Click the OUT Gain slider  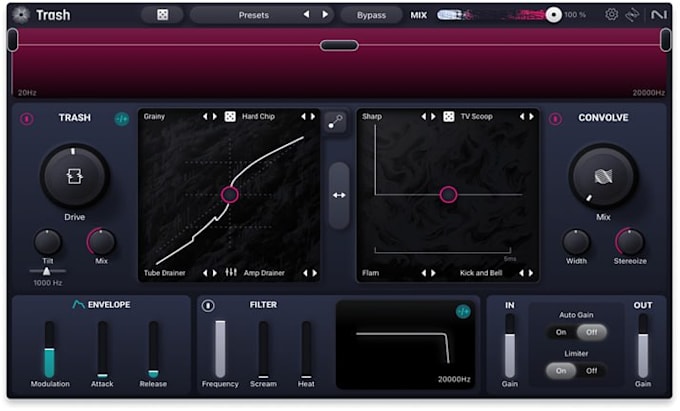coord(643,346)
